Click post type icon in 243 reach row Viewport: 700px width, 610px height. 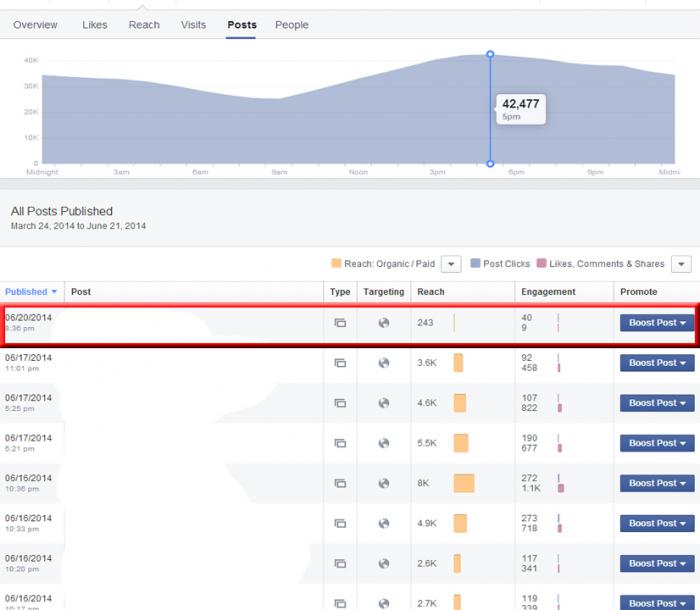[340, 322]
